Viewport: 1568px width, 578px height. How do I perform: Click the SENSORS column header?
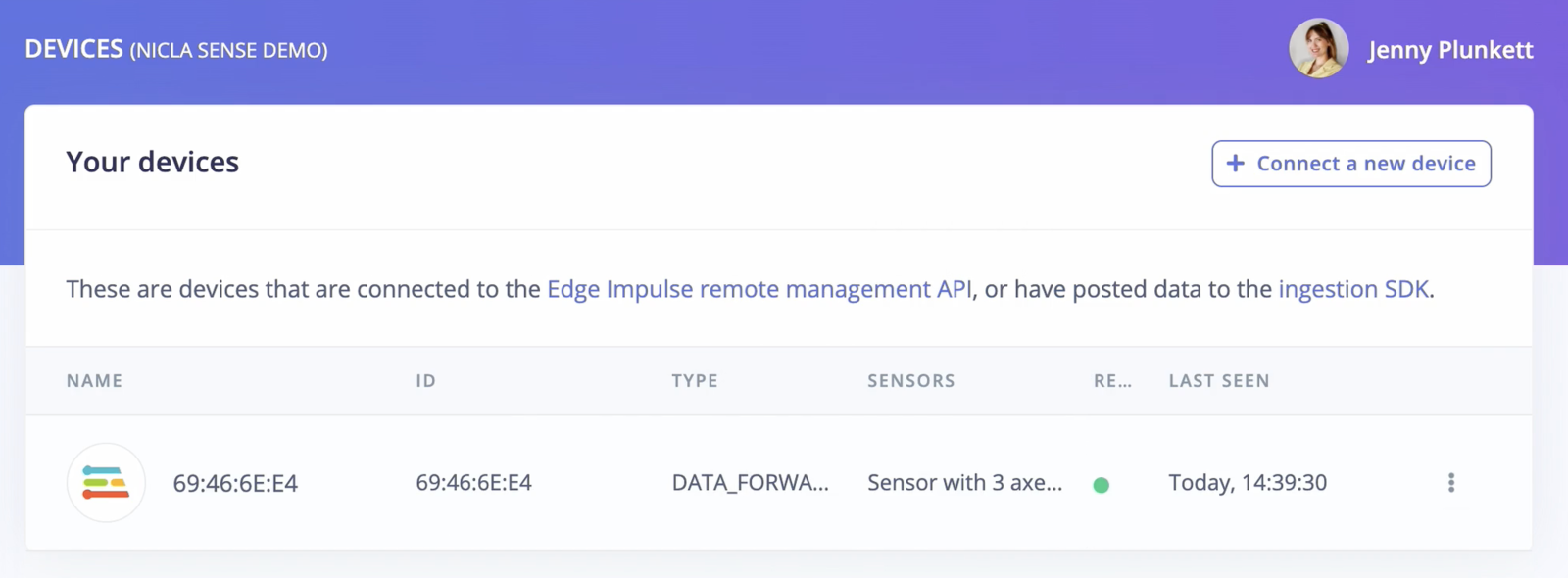point(910,381)
